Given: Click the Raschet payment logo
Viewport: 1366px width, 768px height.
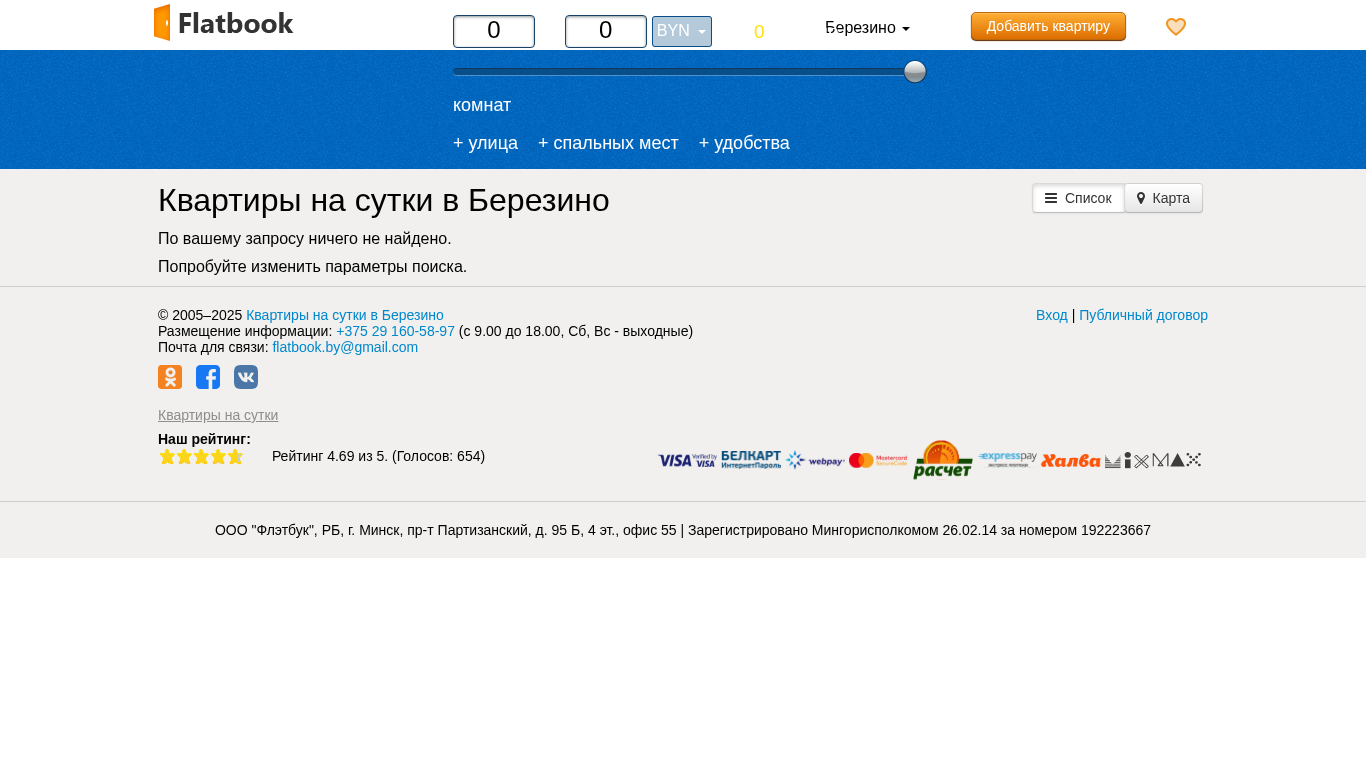Looking at the screenshot, I should pos(942,460).
